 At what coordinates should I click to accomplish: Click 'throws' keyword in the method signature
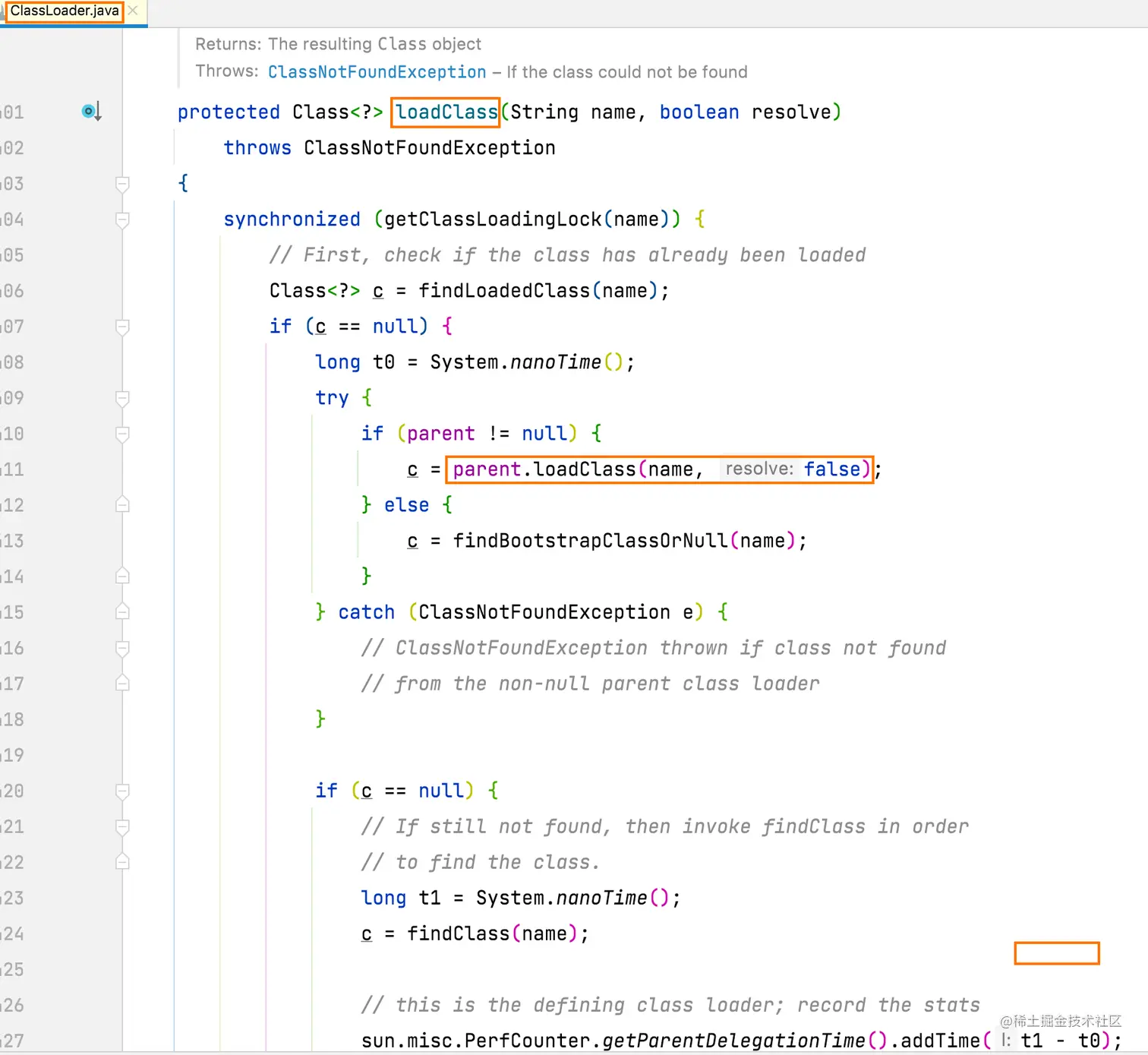click(x=257, y=148)
